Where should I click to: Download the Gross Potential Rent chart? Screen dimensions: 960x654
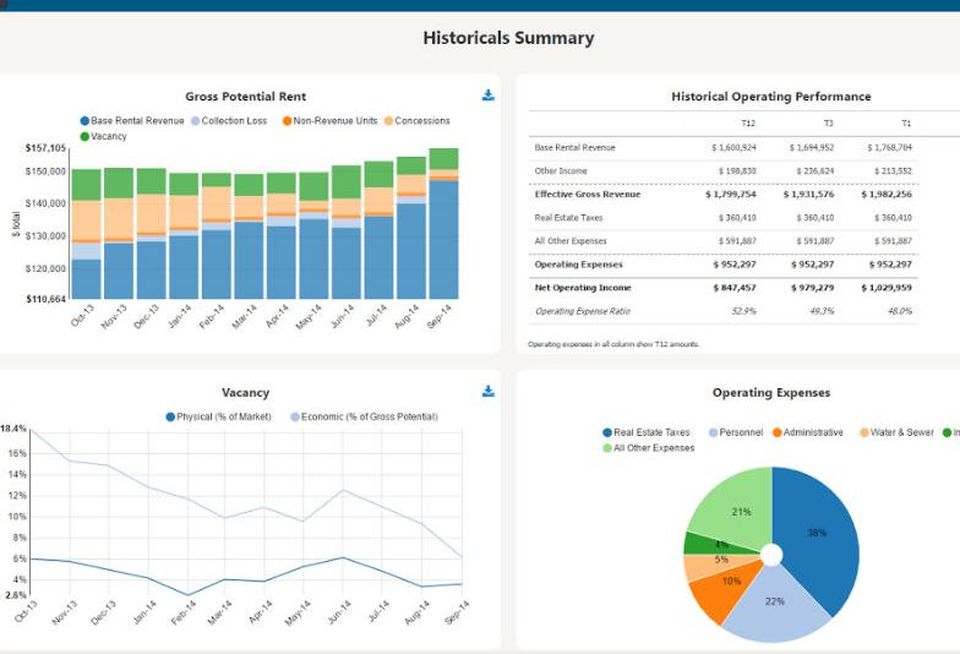pos(488,95)
